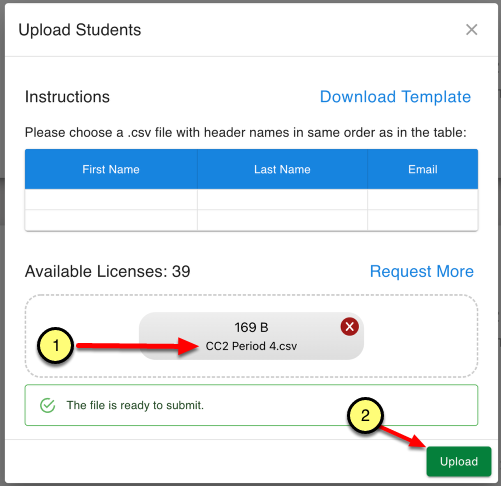The width and height of the screenshot is (501, 486).
Task: Select the Last Name column header
Action: (x=282, y=169)
